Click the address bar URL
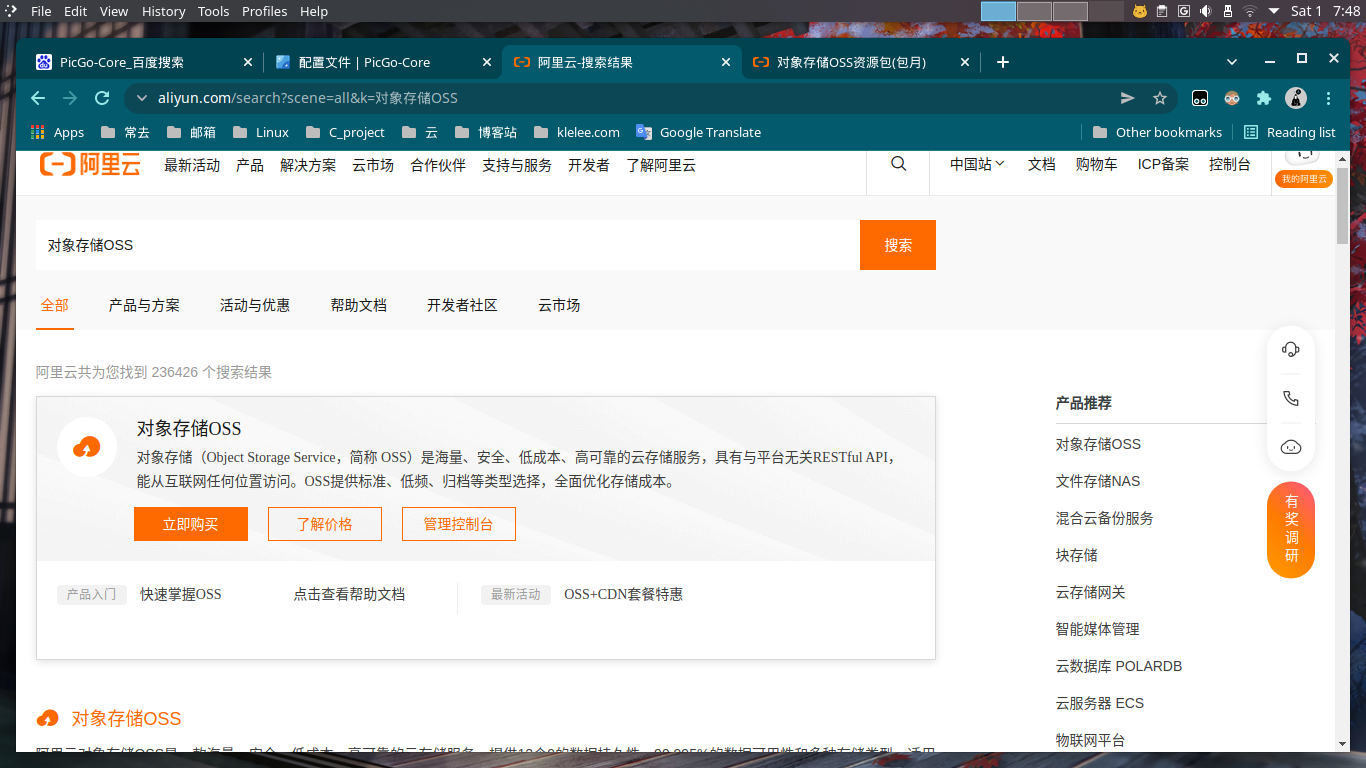Screen dimensions: 1366x768 tap(308, 98)
